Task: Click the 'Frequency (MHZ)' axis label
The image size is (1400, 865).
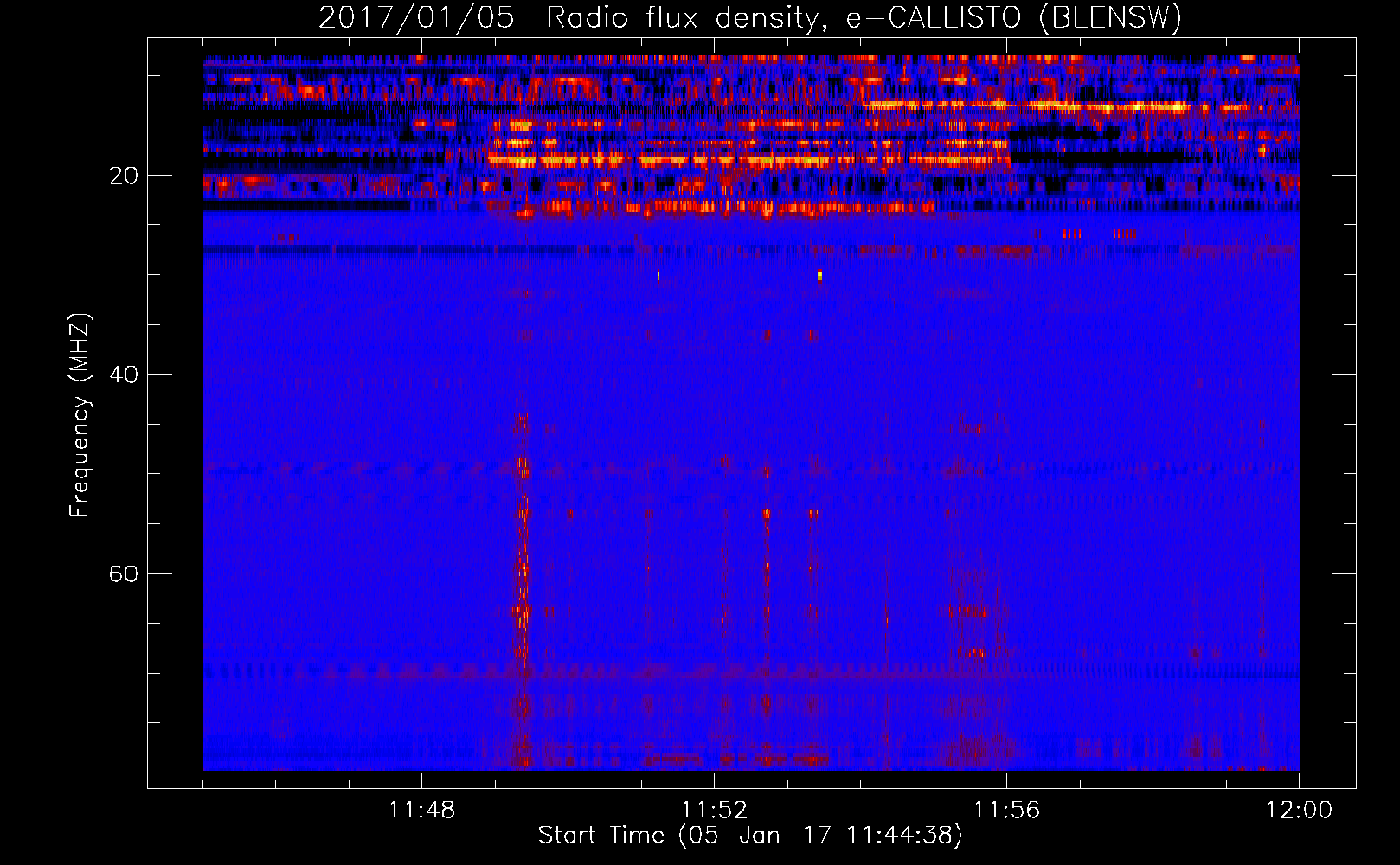Action: pyautogui.click(x=79, y=415)
